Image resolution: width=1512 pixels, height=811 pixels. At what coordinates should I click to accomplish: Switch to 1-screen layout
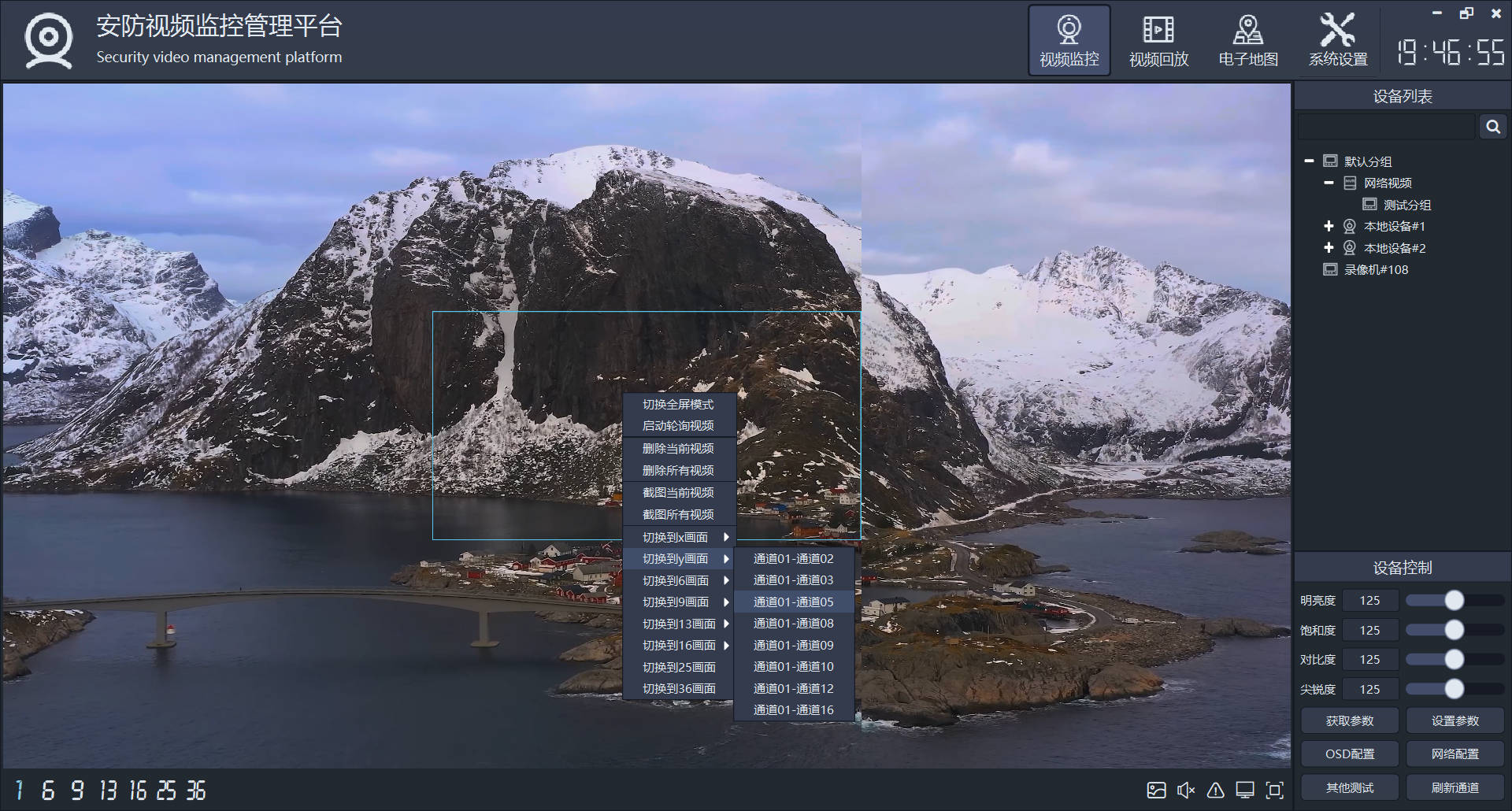pyautogui.click(x=20, y=790)
